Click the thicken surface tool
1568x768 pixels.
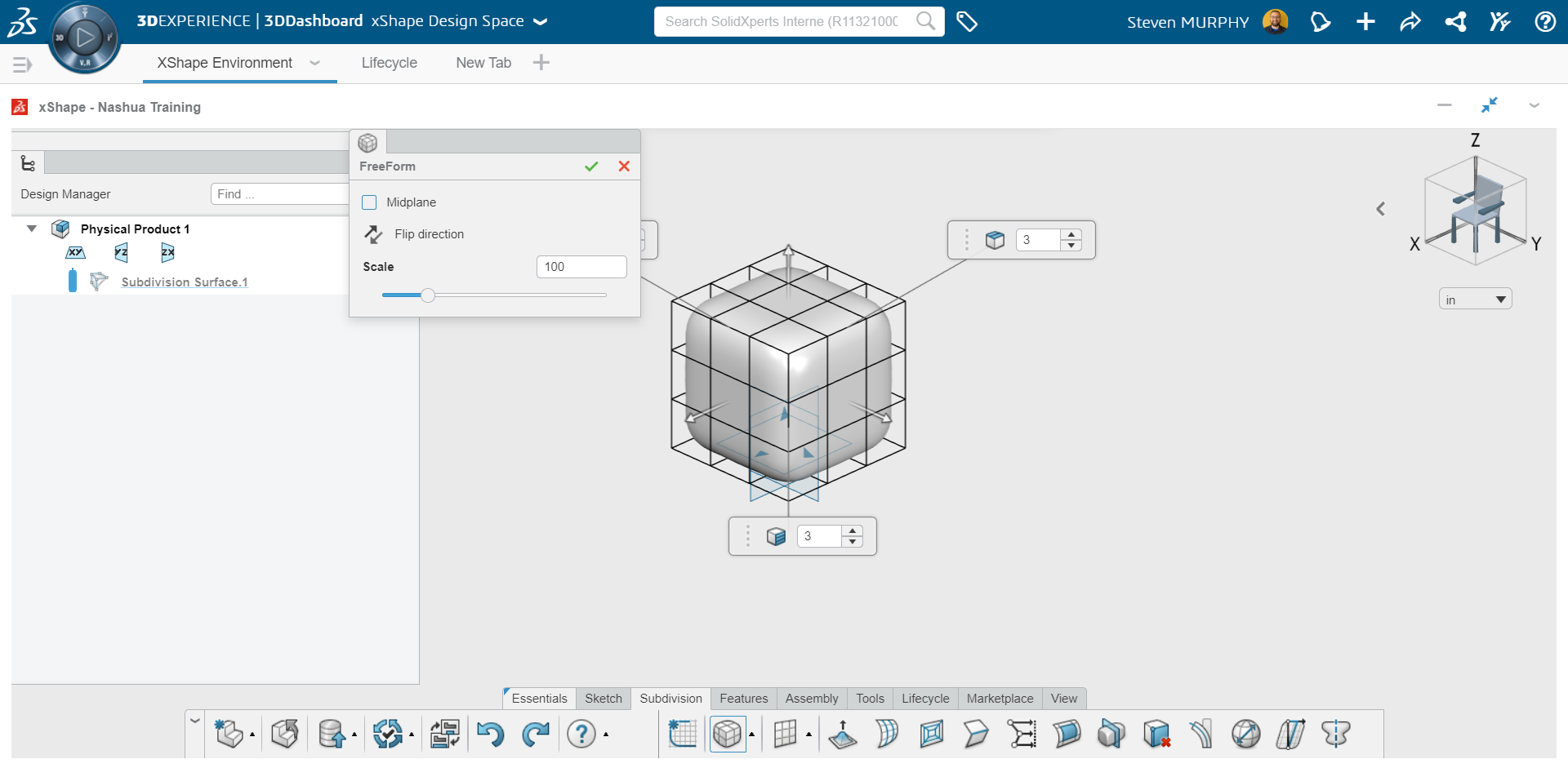(1067, 734)
